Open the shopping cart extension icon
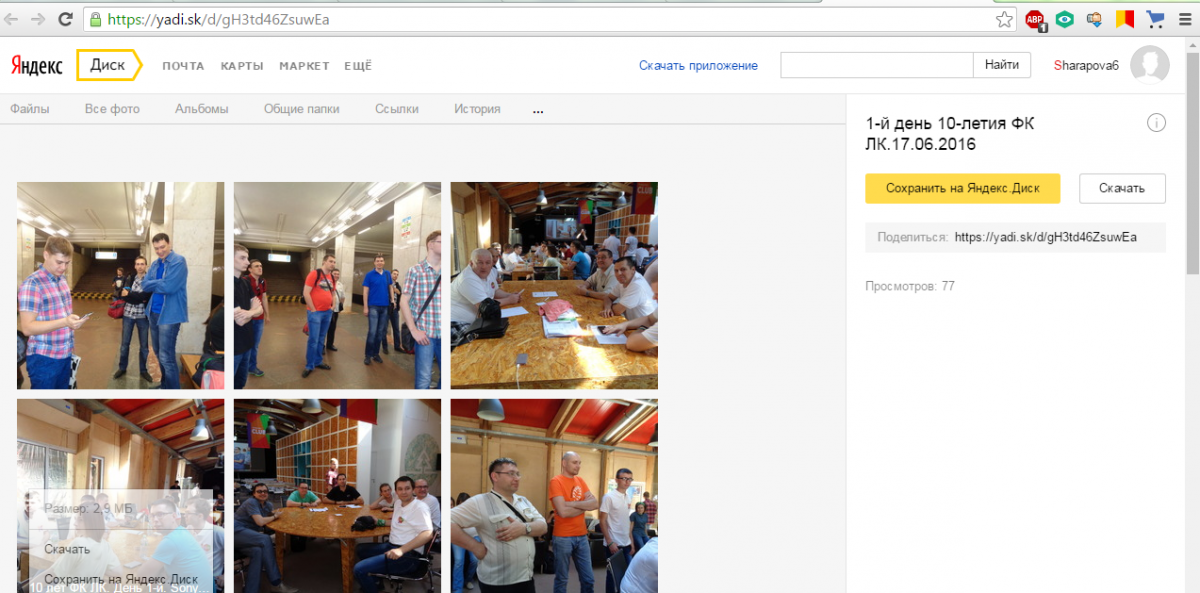This screenshot has width=1200, height=593. (1156, 19)
